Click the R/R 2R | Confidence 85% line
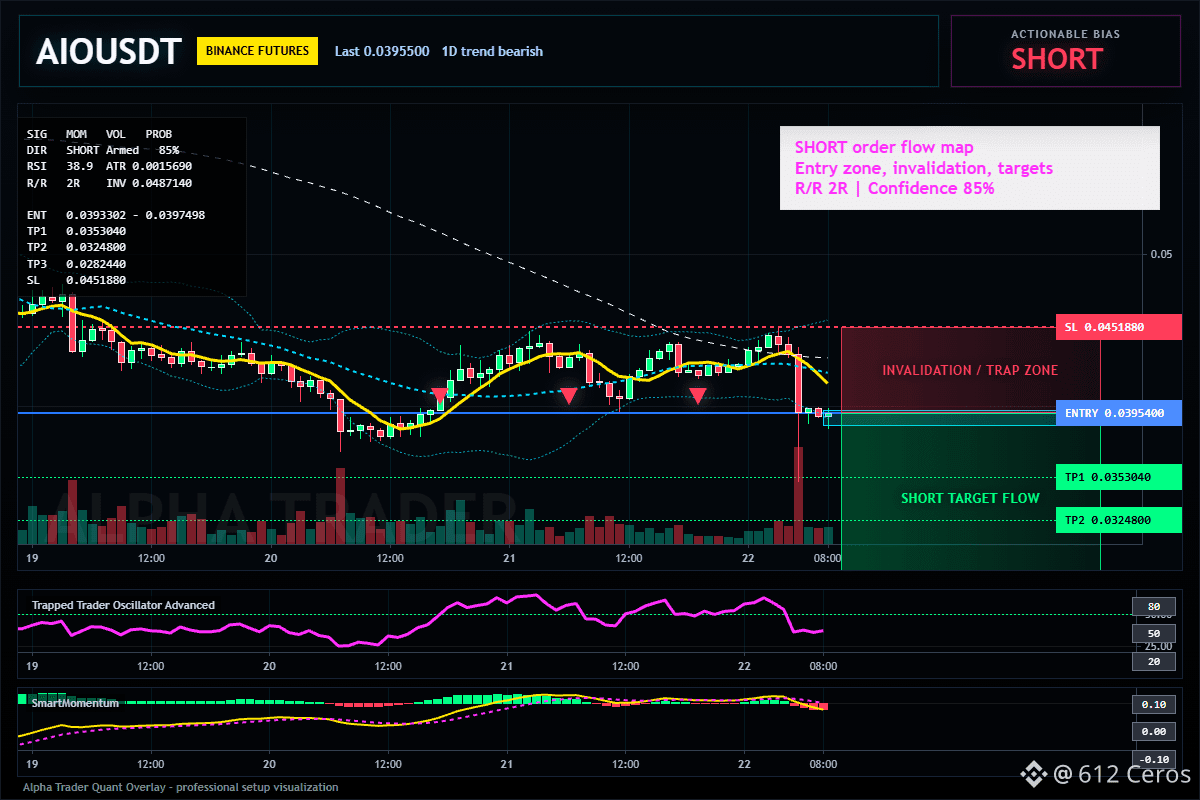 coord(895,188)
